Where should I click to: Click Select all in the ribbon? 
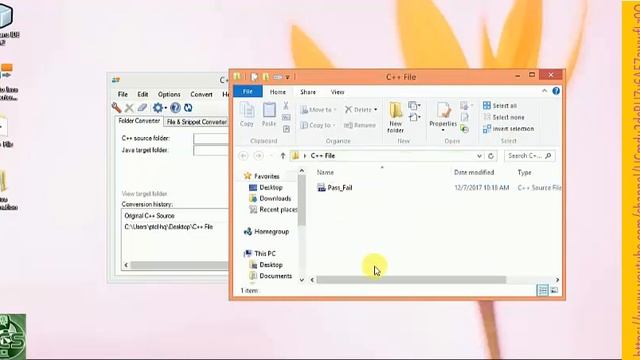pyautogui.click(x=500, y=106)
